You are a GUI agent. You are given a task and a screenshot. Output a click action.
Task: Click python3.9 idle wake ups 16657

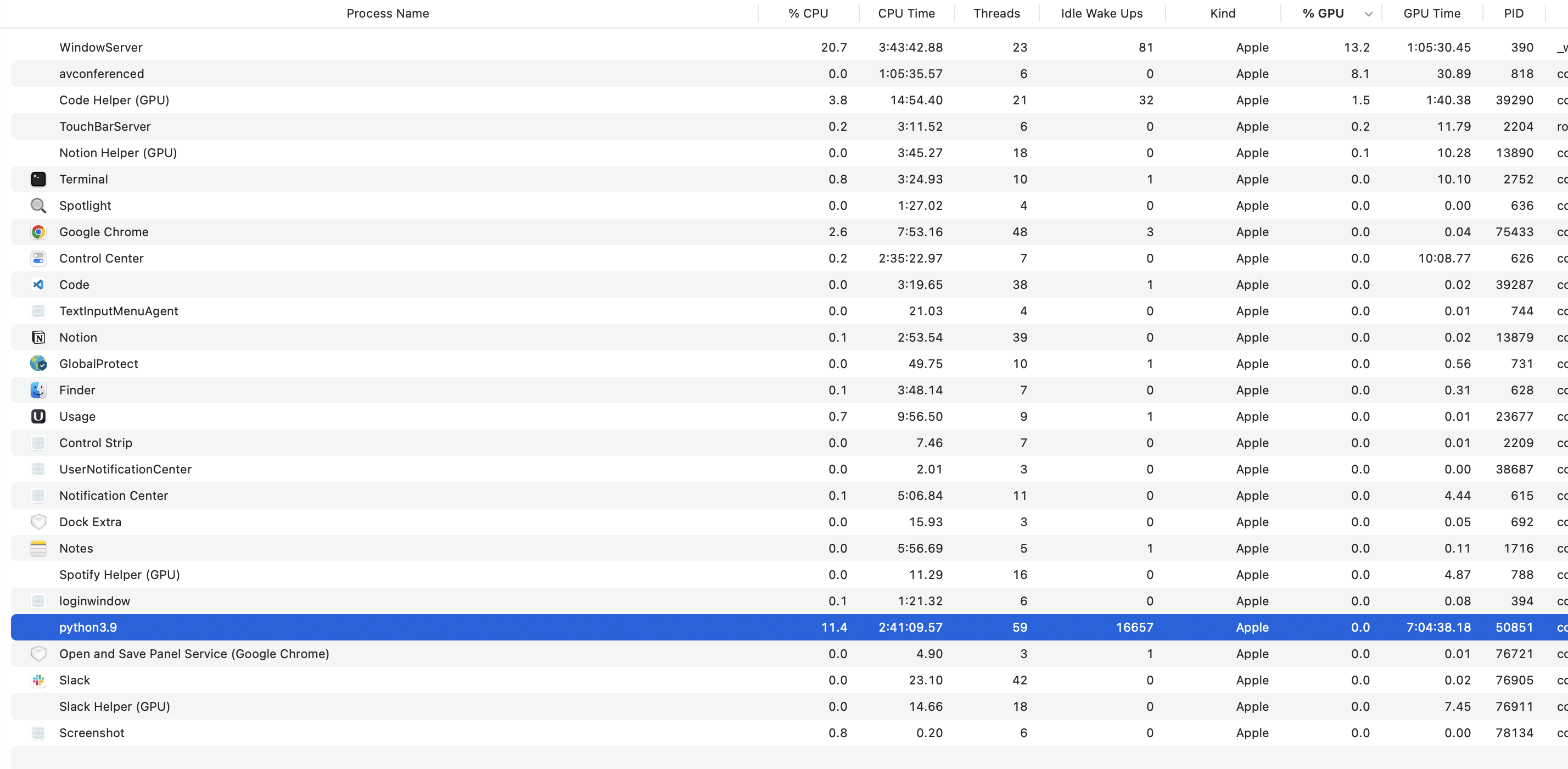click(x=1135, y=627)
